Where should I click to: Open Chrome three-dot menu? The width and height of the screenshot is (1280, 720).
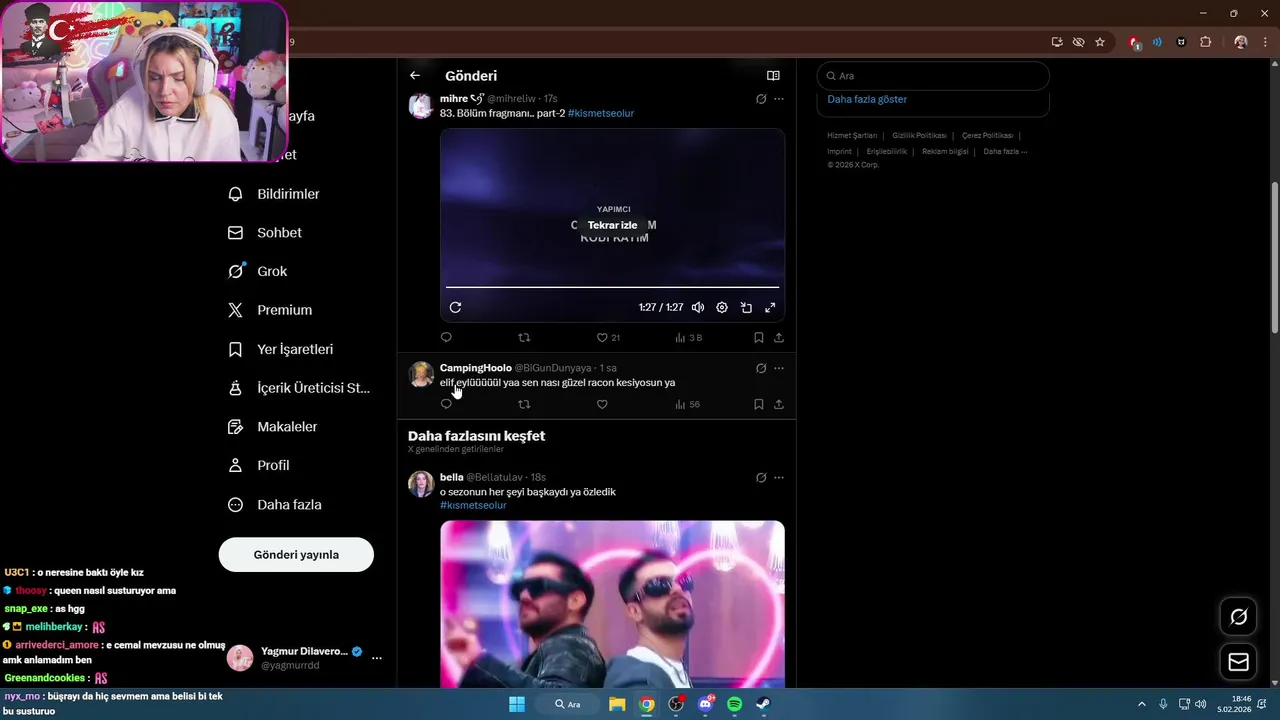pos(1264,42)
